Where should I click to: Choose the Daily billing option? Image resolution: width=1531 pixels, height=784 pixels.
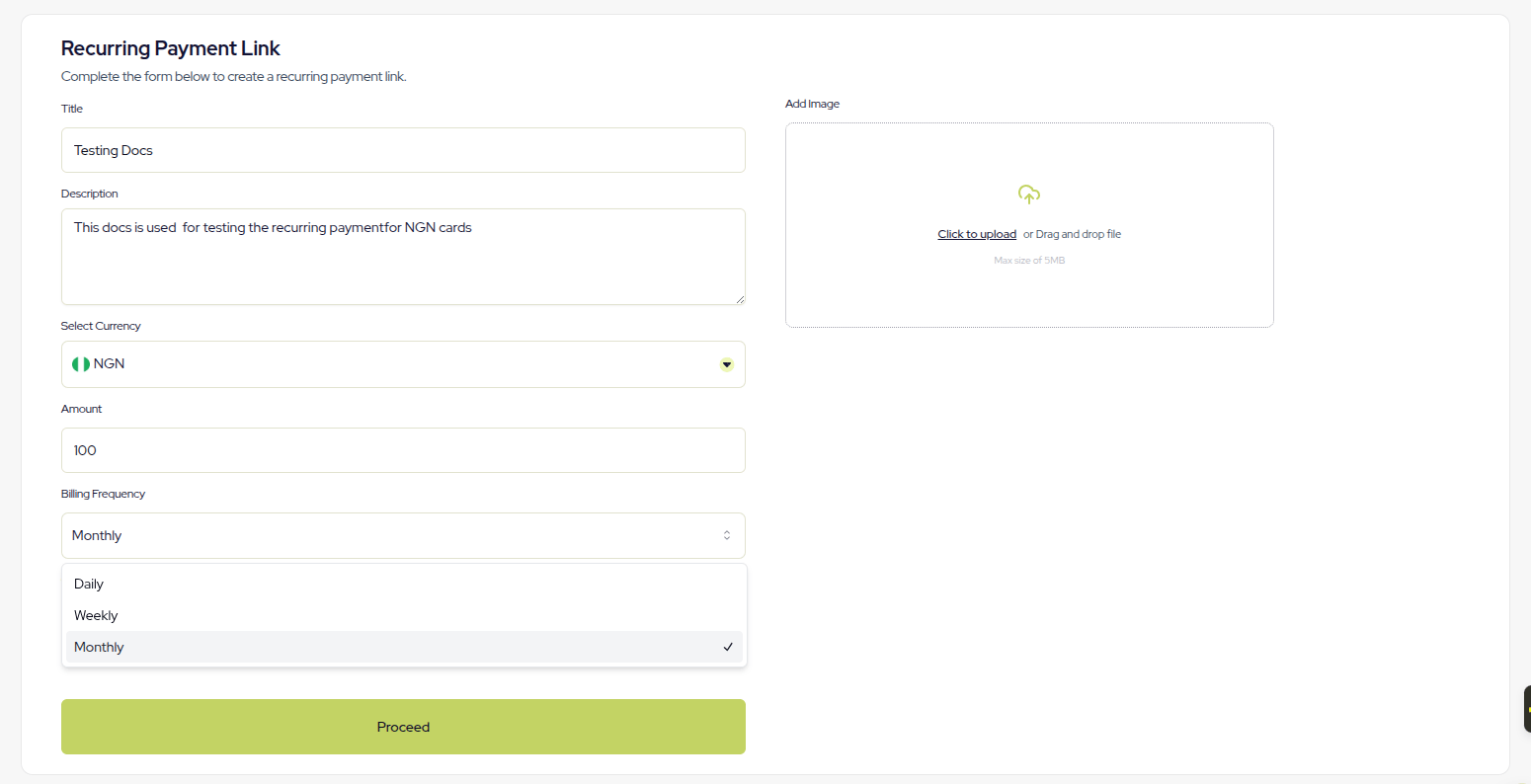click(404, 584)
